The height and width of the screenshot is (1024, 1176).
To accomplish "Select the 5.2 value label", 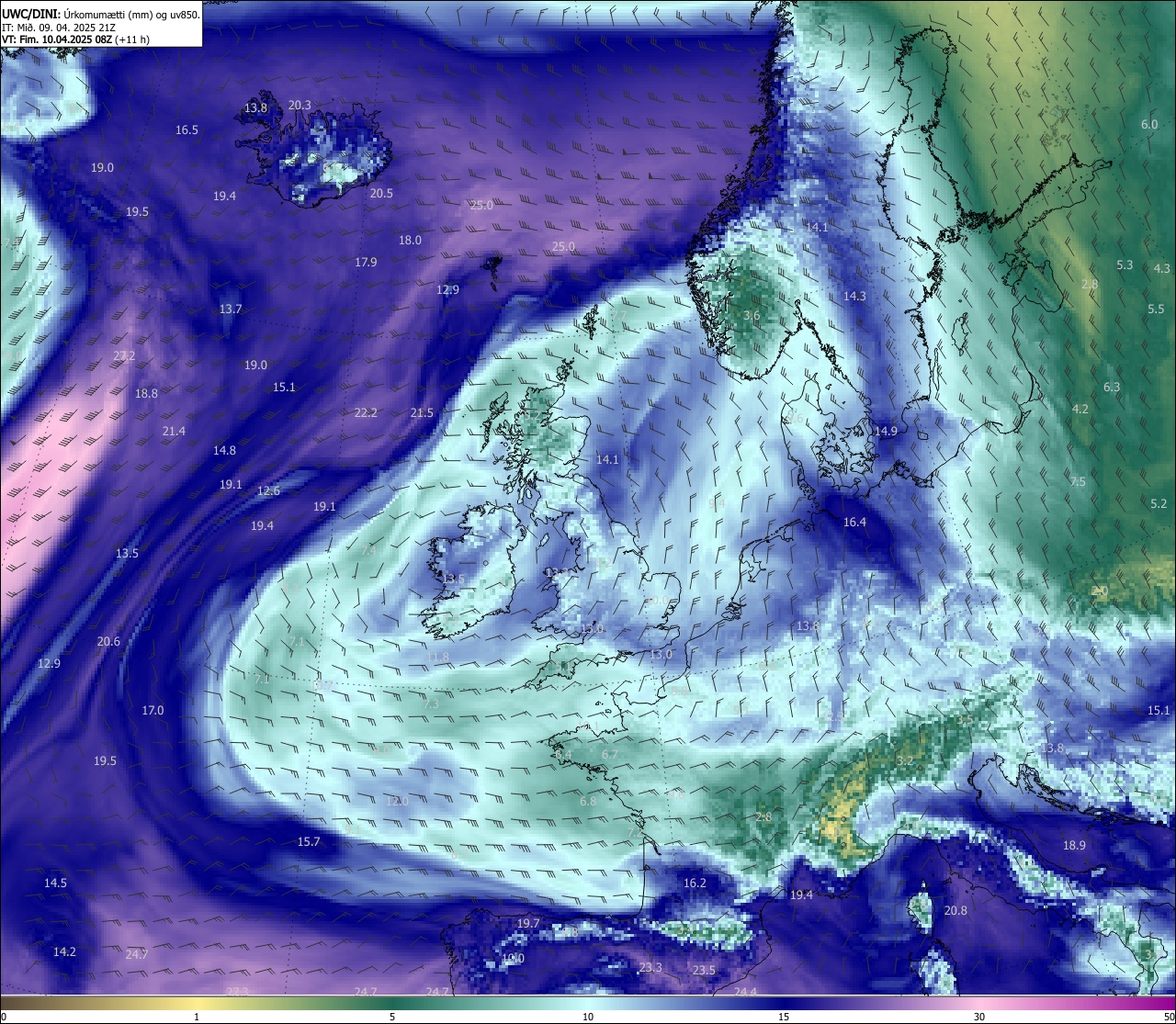I will pyautogui.click(x=1159, y=504).
